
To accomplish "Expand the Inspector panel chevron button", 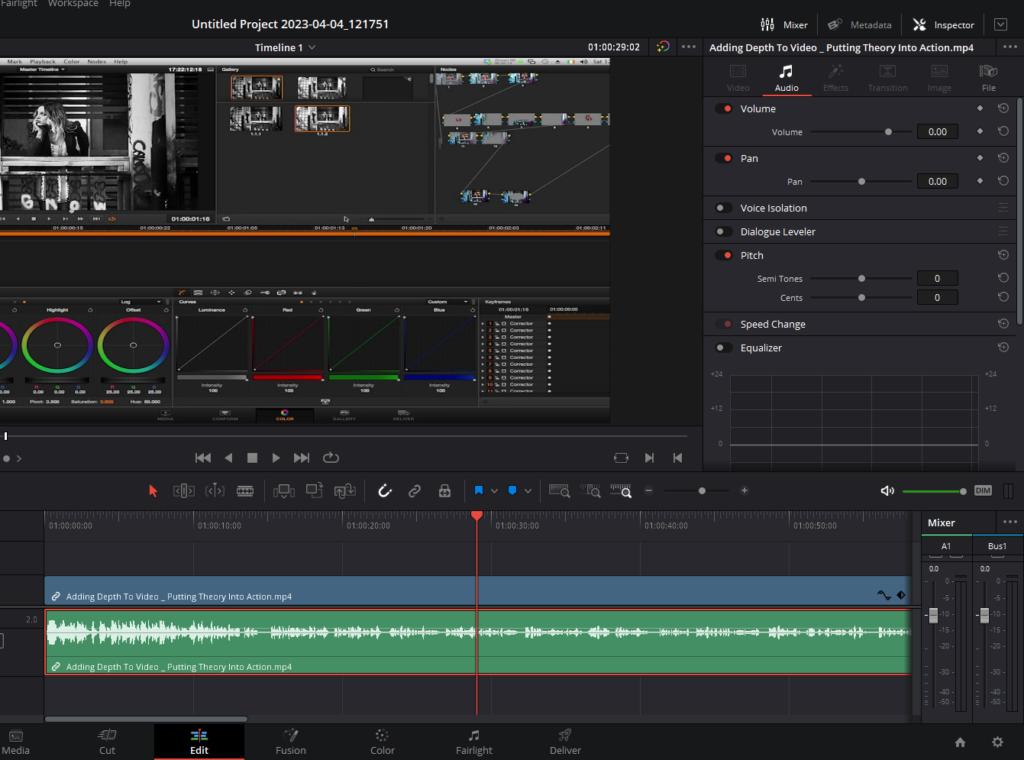I will 1000,25.
